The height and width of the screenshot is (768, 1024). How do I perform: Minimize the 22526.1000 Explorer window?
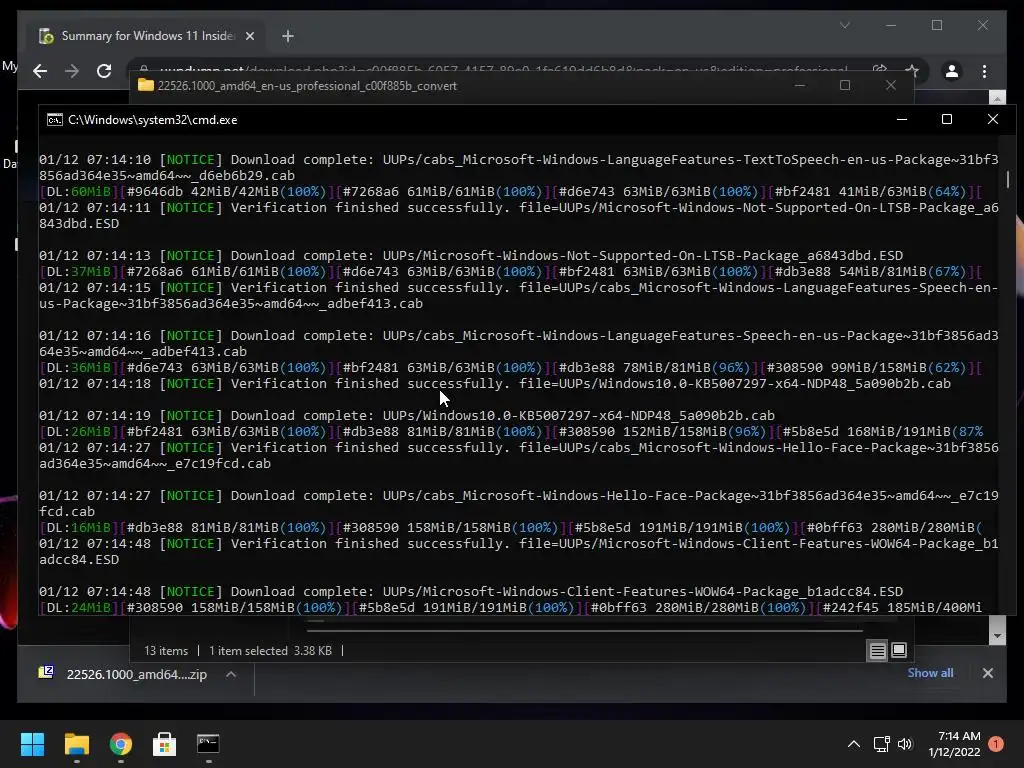[799, 86]
